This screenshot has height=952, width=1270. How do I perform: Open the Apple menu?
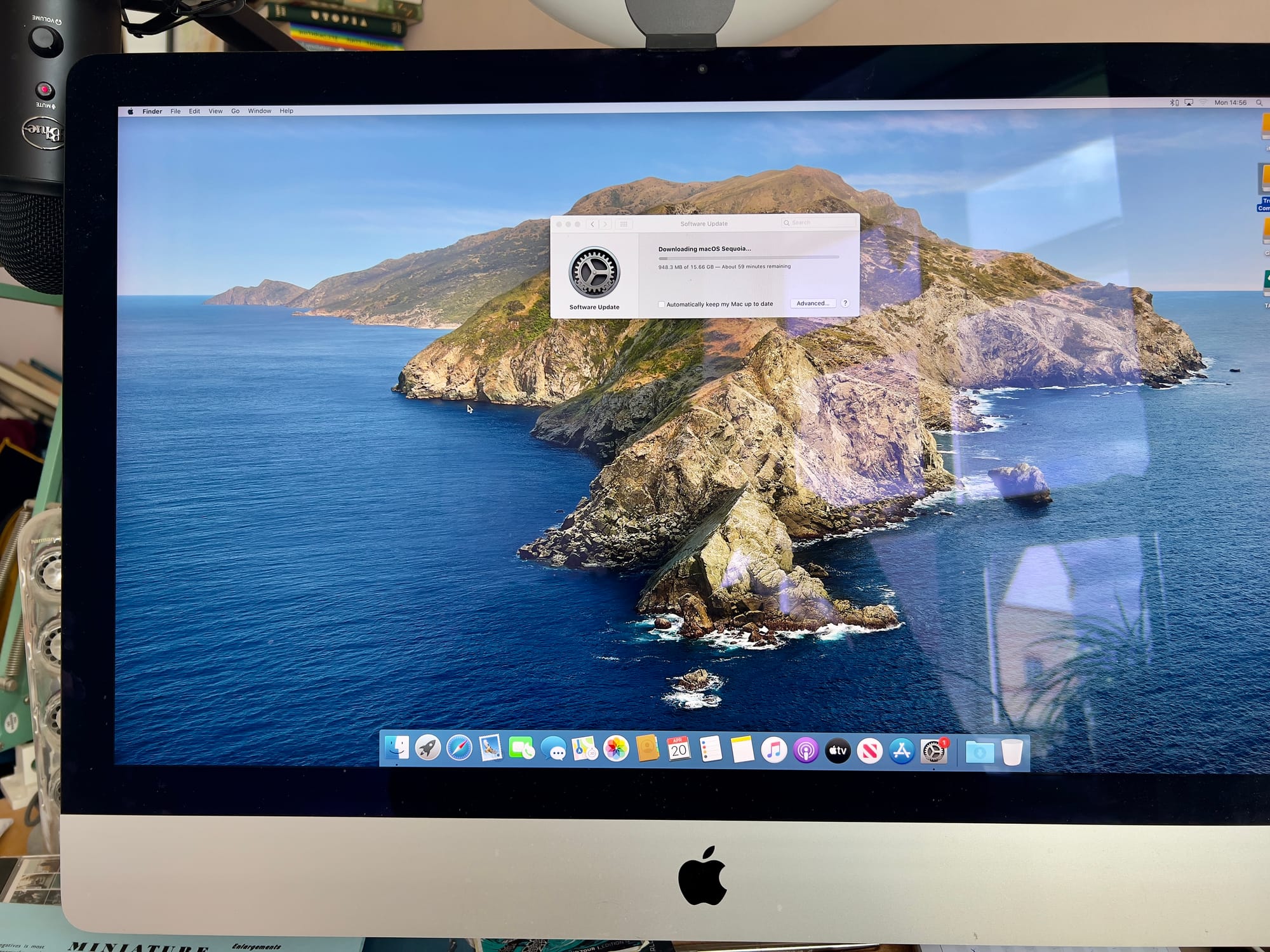(130, 111)
